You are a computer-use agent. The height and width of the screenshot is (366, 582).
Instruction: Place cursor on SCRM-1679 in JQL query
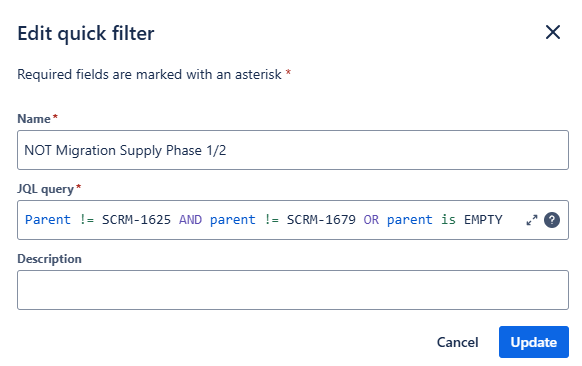[x=321, y=220]
